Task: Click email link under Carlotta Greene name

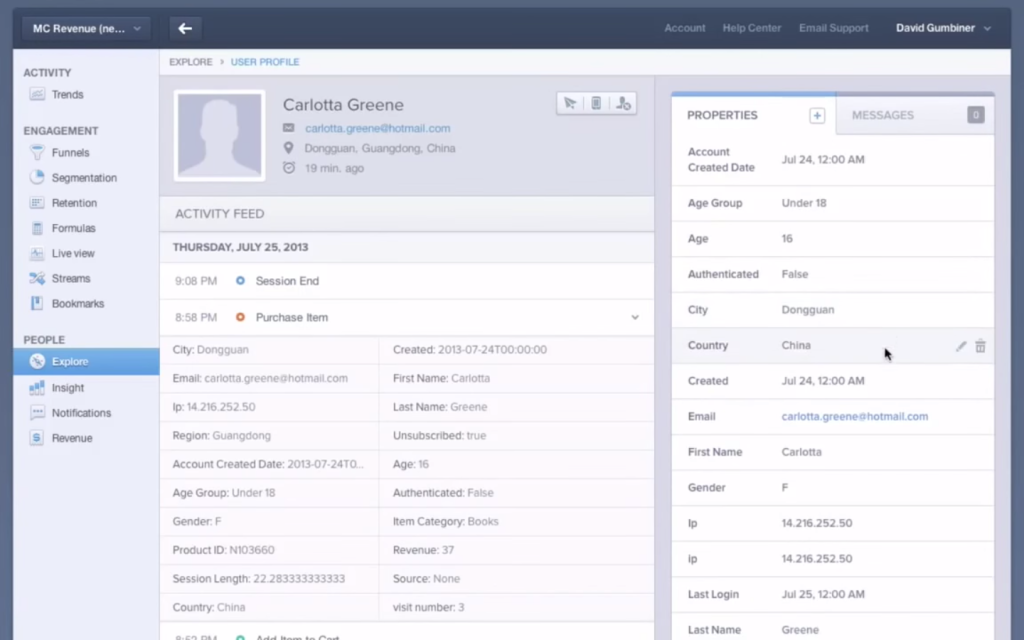Action: (x=377, y=129)
